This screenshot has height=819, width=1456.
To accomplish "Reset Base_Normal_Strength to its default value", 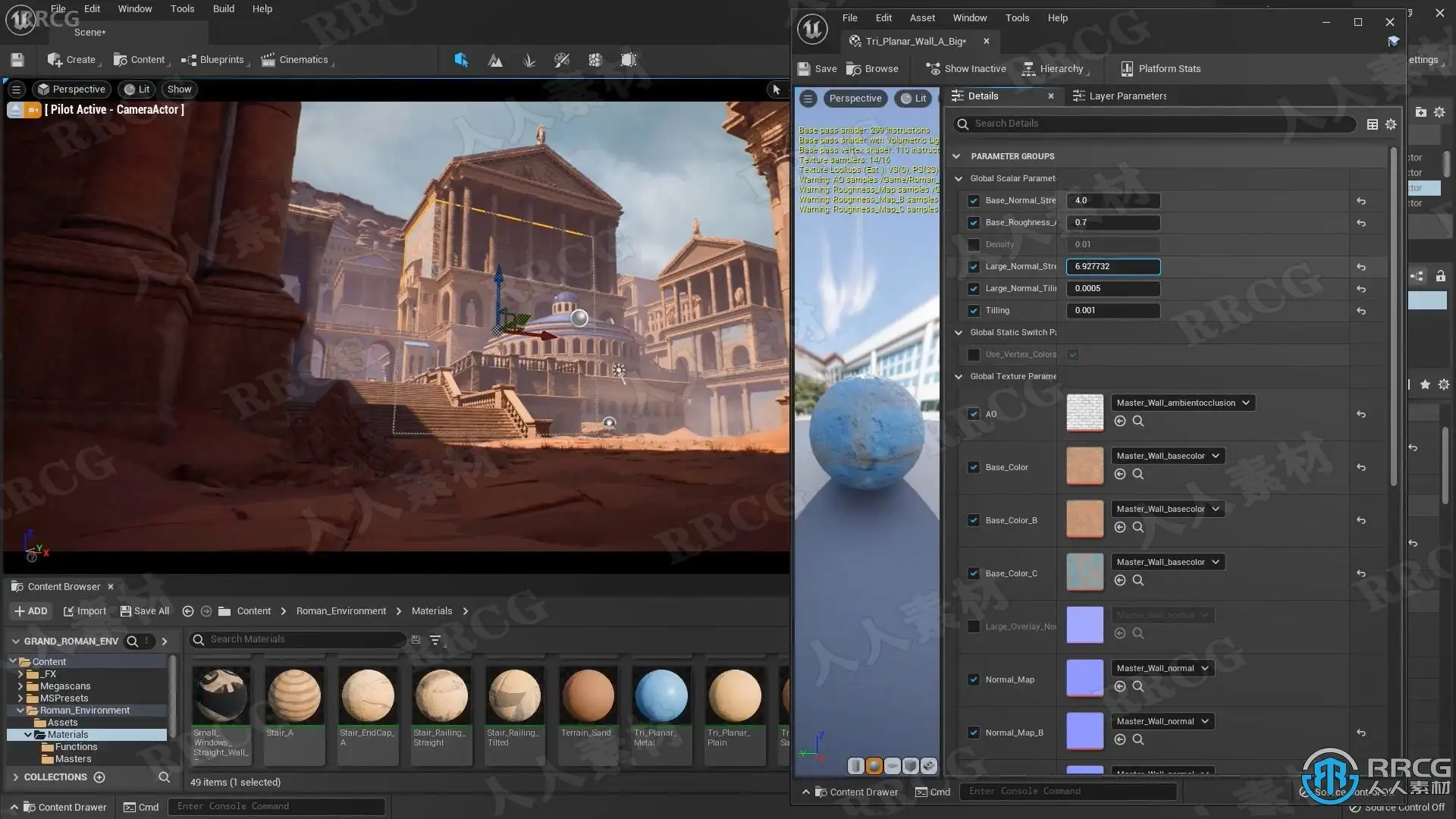I will click(x=1361, y=201).
